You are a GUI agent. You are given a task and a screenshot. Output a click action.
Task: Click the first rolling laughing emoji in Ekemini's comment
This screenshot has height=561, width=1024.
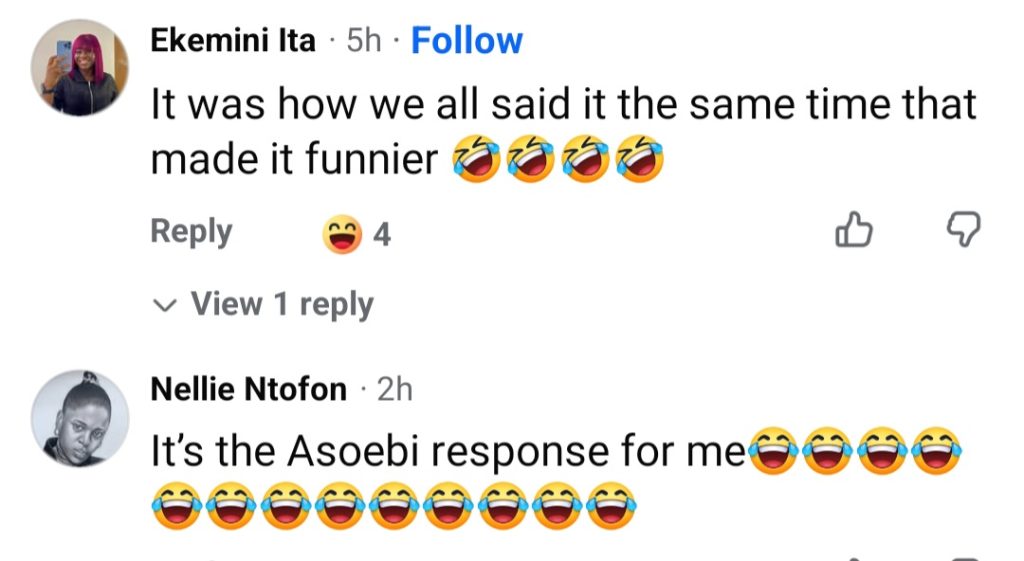477,159
